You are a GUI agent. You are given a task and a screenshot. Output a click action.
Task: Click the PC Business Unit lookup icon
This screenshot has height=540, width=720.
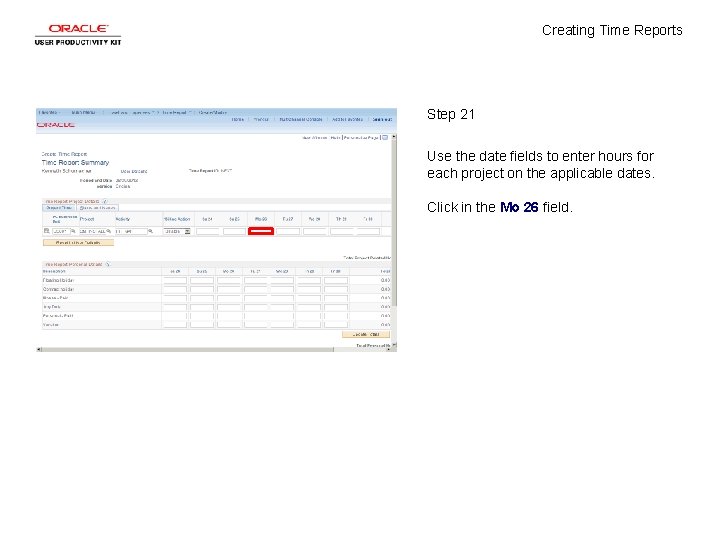click(x=73, y=231)
